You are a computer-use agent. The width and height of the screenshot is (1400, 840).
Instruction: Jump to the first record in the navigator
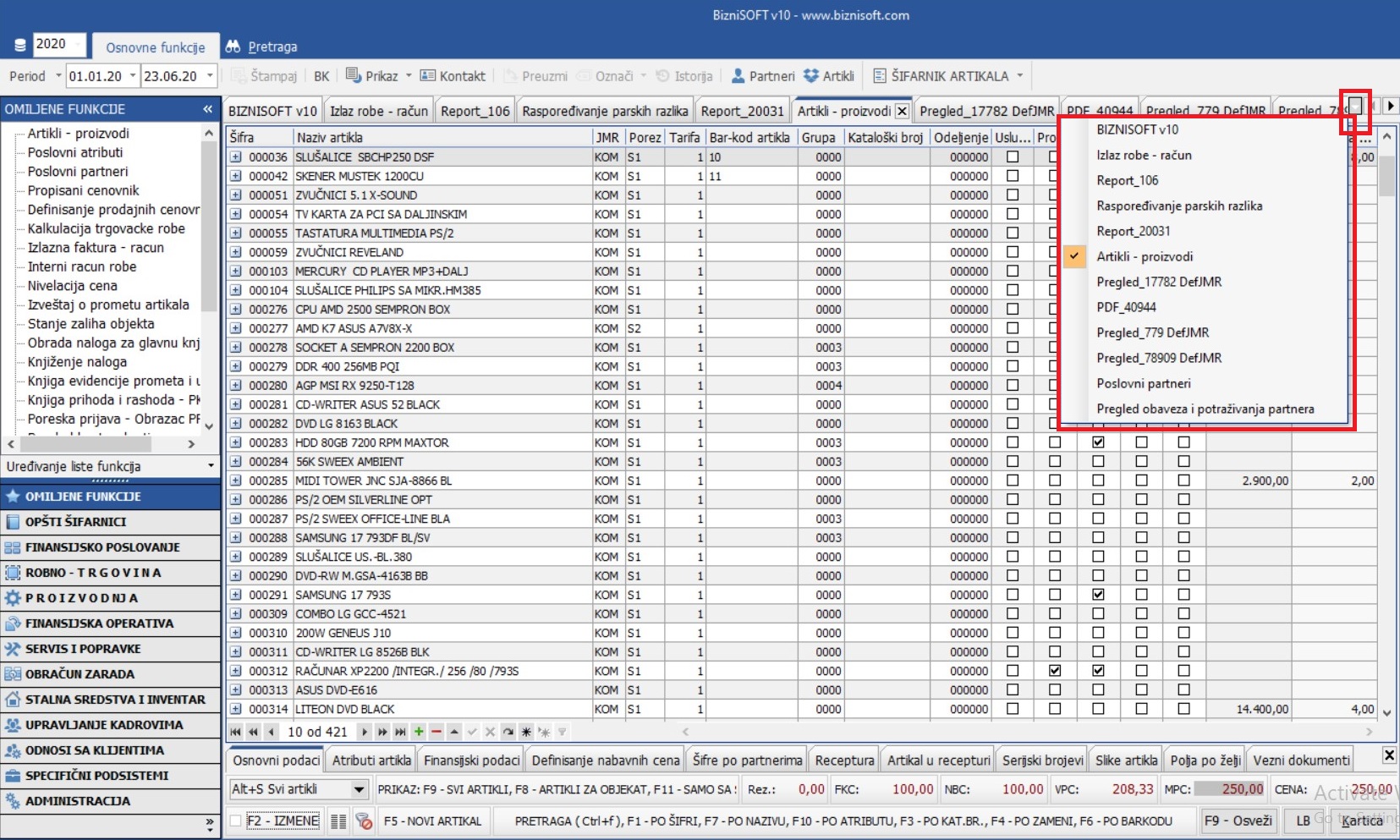pos(235,732)
